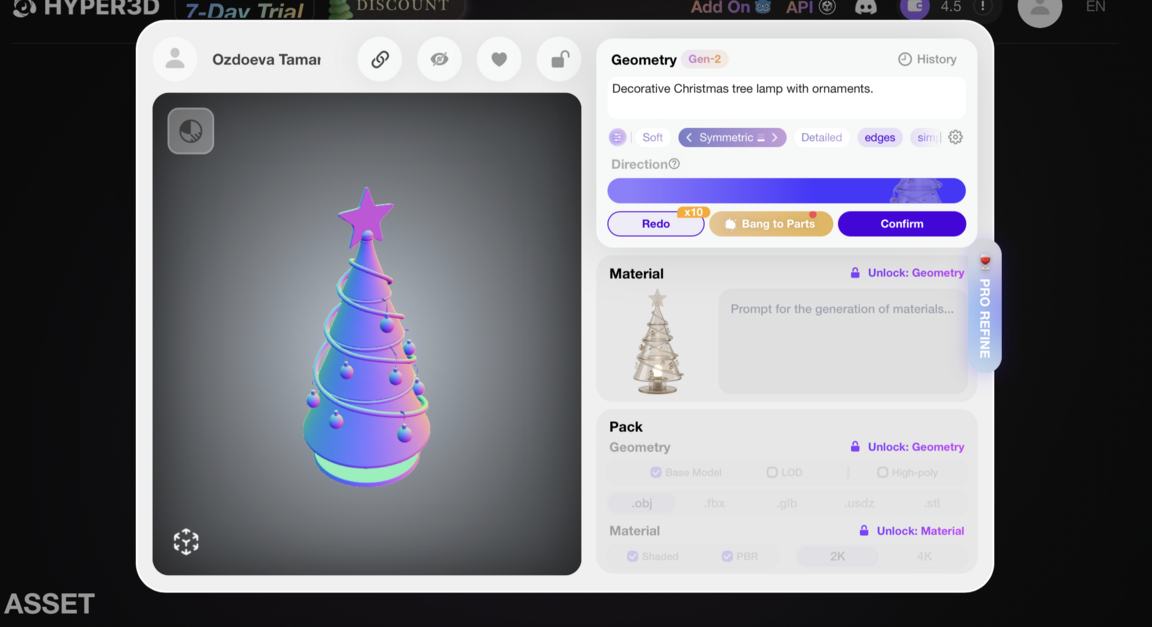Click Bang to Parts button

click(771, 223)
